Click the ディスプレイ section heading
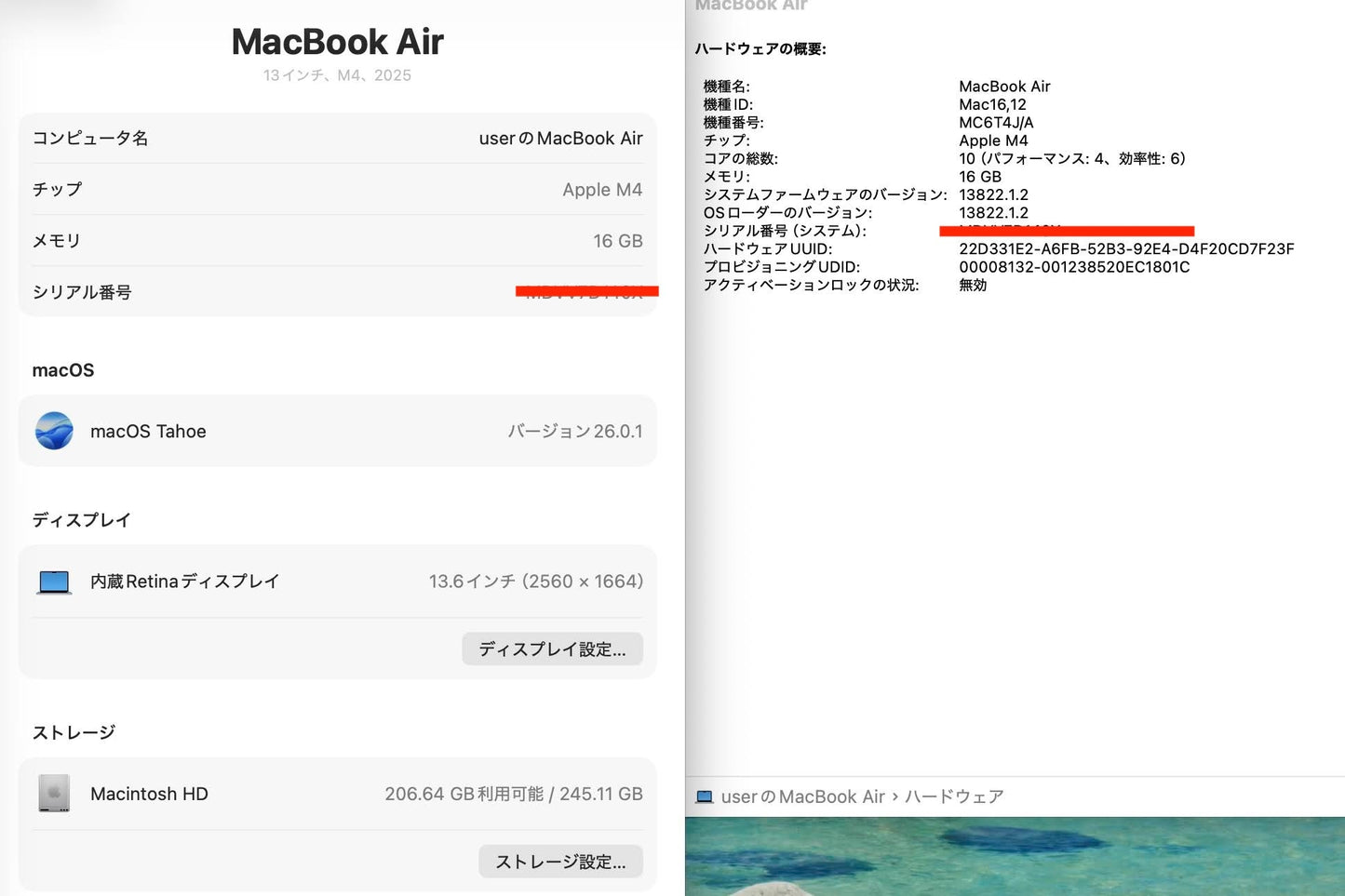The image size is (1345, 896). (81, 520)
